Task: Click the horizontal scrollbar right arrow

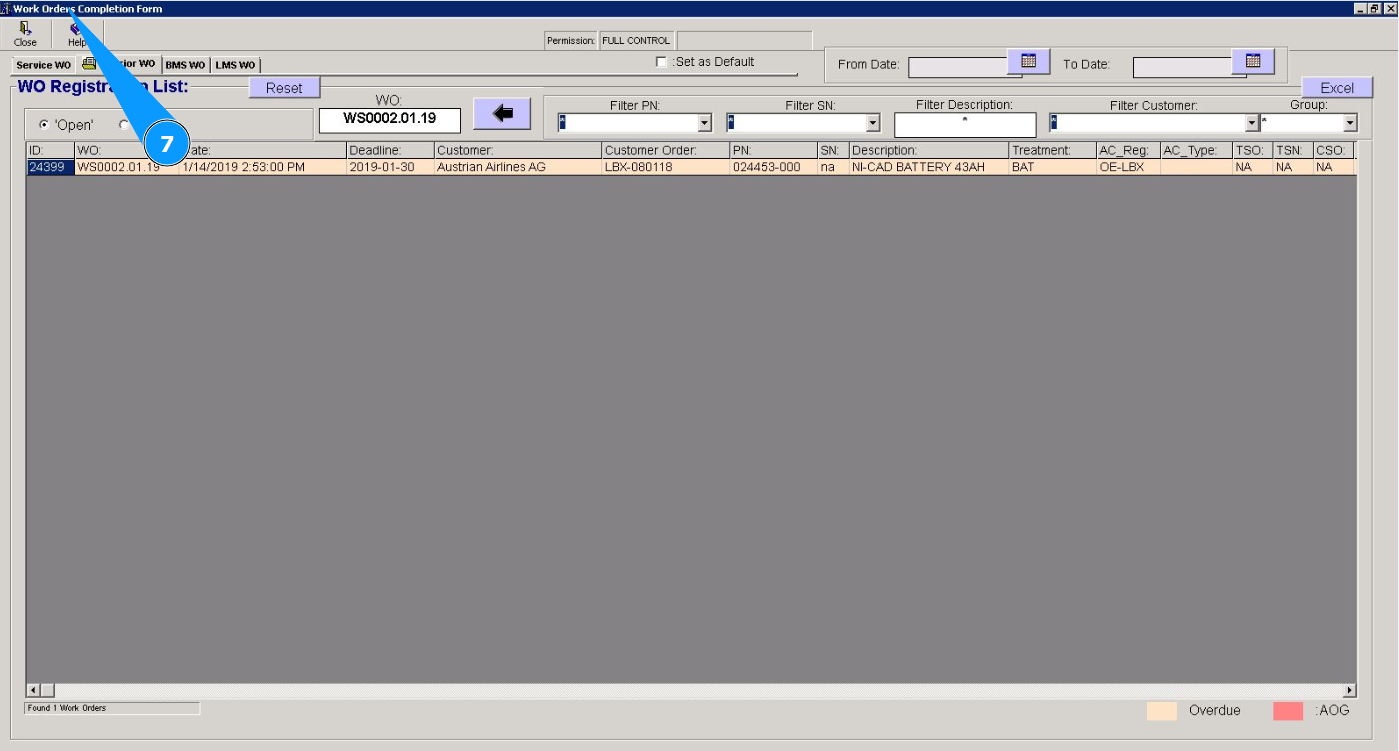Action: (x=1349, y=690)
